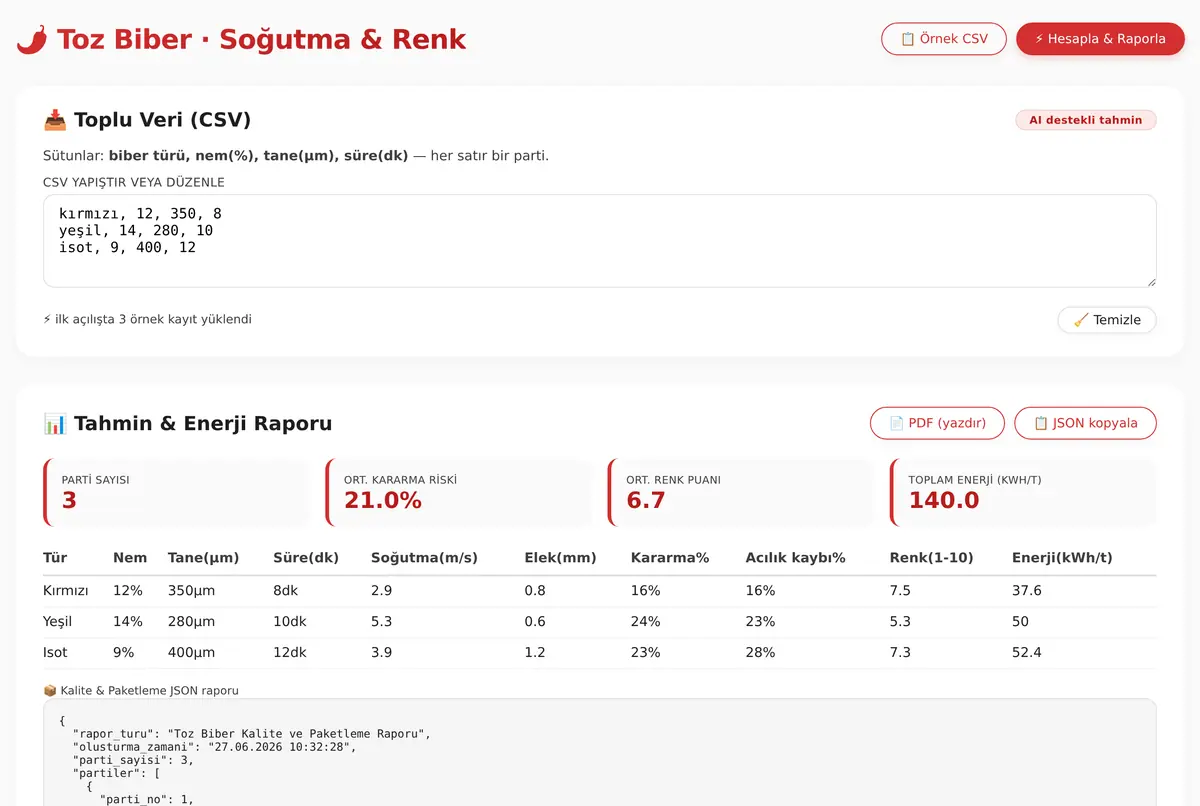Click the Ort. Renk Puanı value 6.7
This screenshot has height=806, width=1200.
click(646, 500)
